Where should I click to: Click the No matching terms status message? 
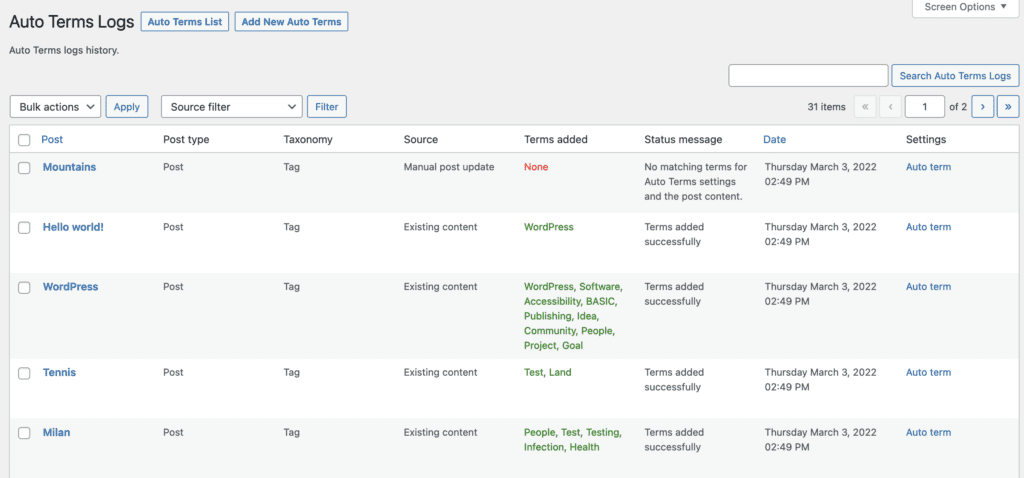pyautogui.click(x=696, y=182)
